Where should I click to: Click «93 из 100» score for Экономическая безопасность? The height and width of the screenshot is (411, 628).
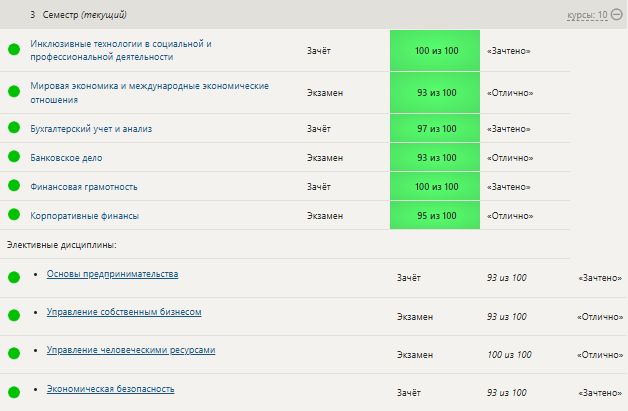coord(507,393)
